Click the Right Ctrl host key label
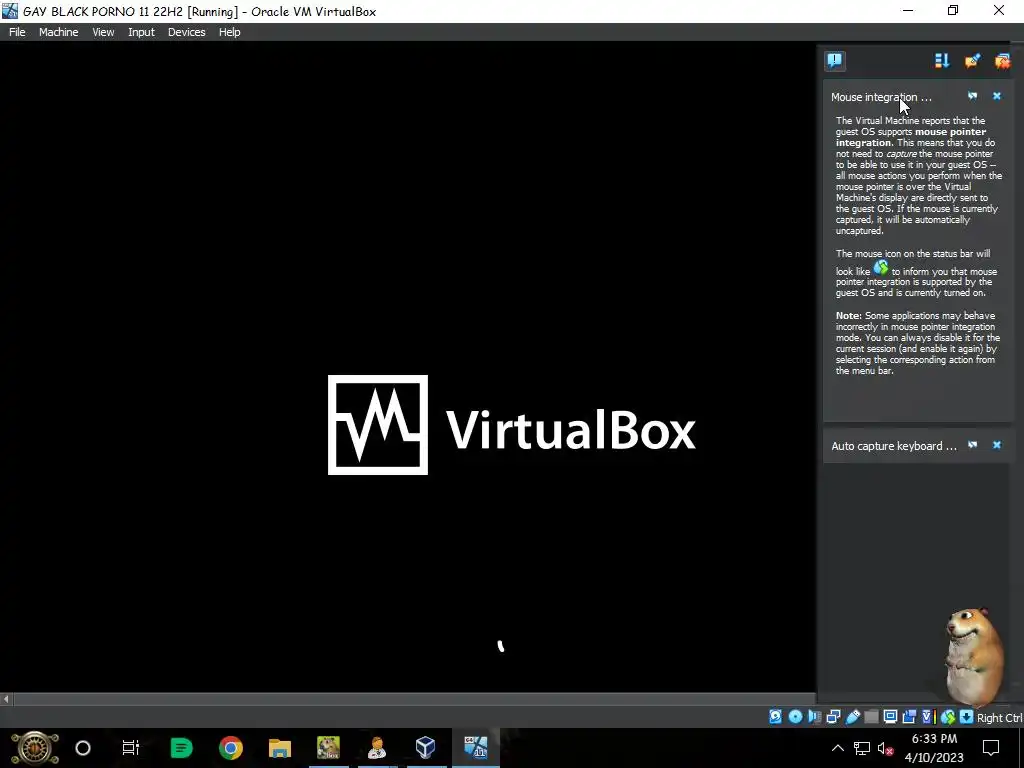This screenshot has height=768, width=1024. 999,718
